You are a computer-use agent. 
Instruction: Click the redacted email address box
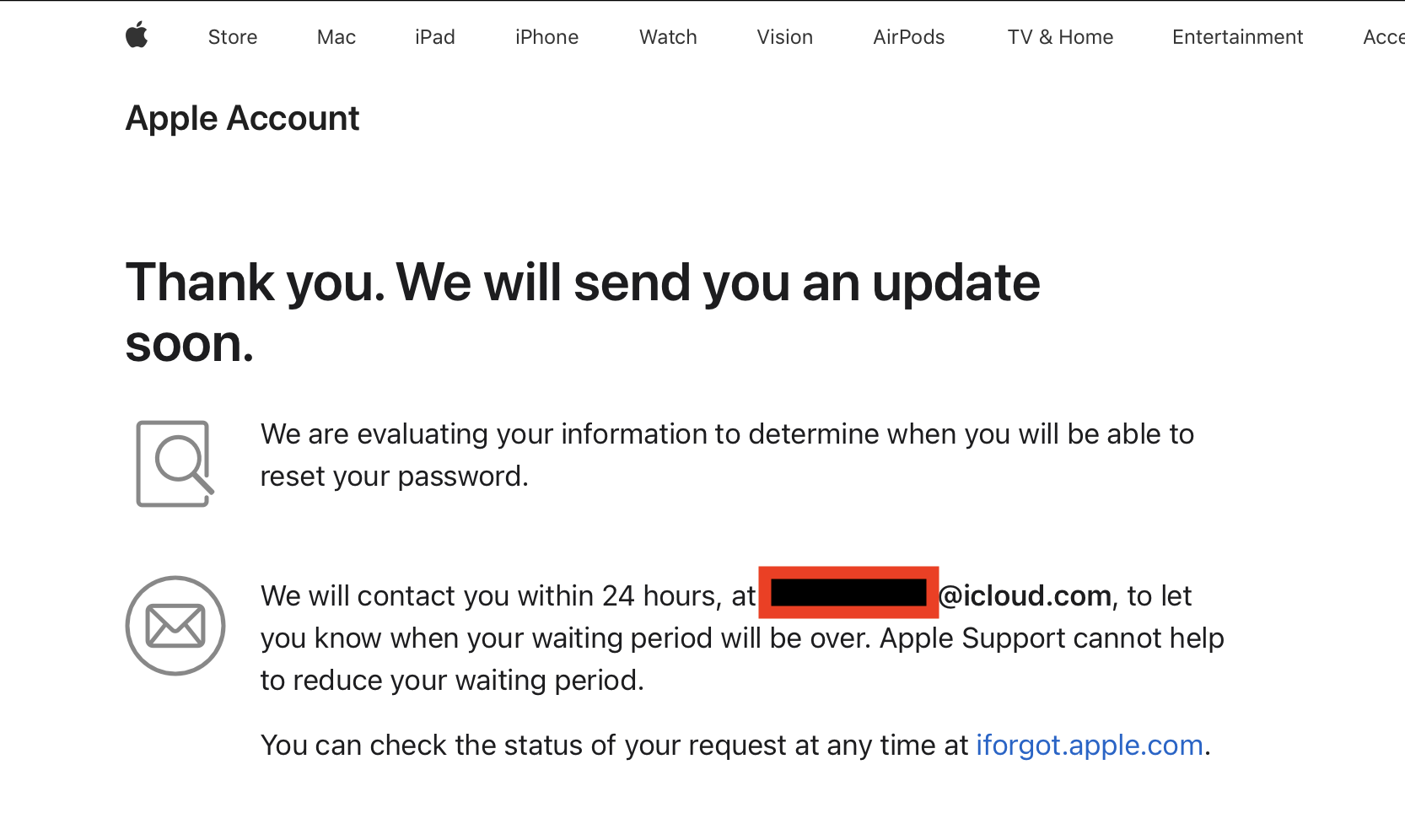(848, 593)
